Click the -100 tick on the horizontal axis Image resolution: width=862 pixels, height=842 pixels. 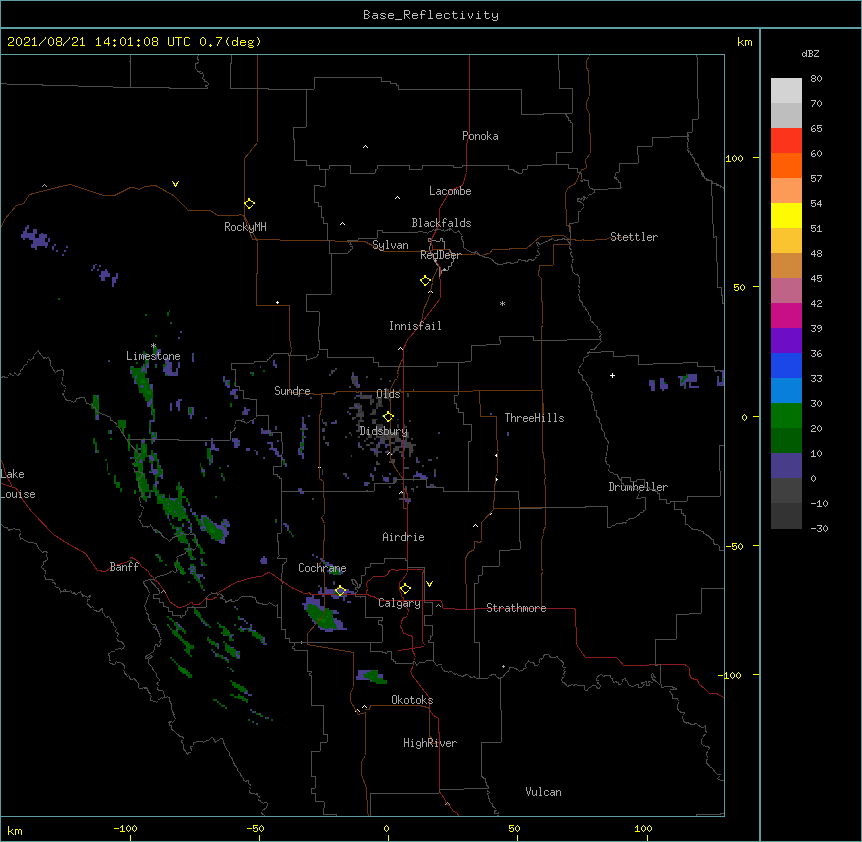(x=125, y=828)
